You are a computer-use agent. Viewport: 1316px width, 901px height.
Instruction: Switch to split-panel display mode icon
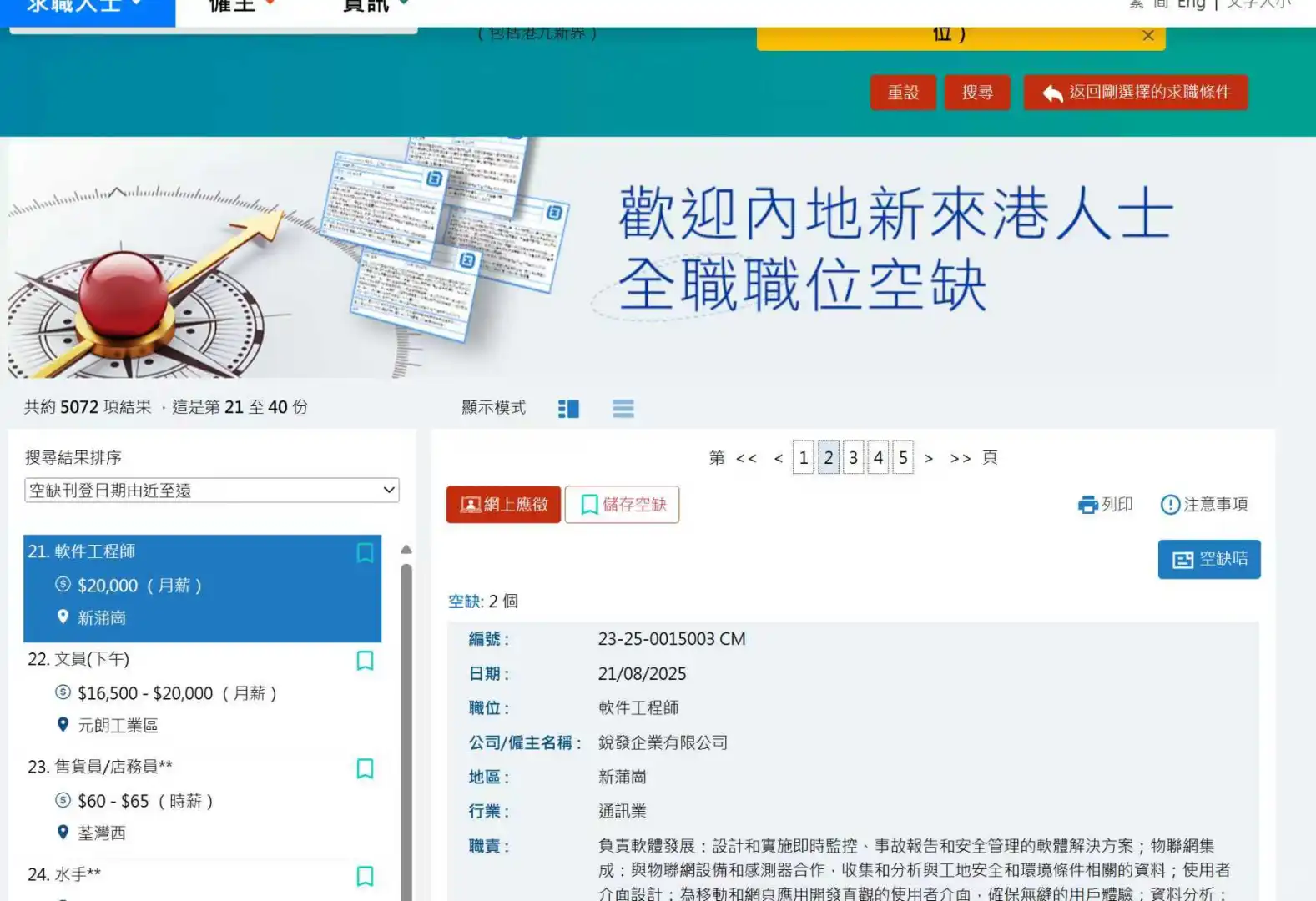568,408
